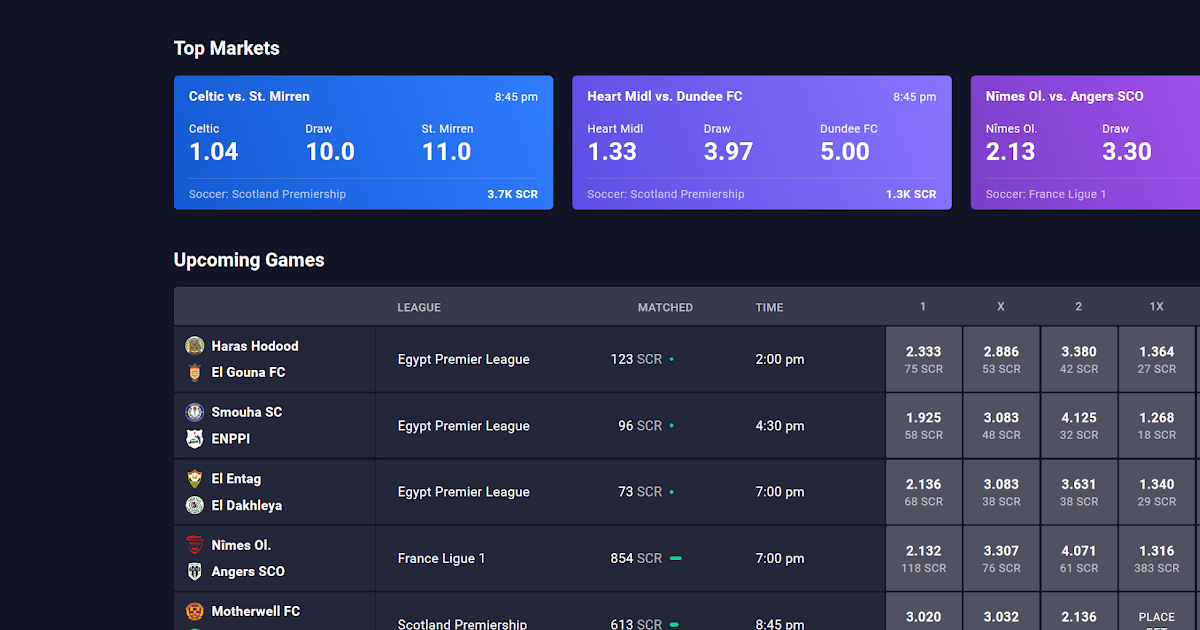Bet on Haras Hodood at 2.333
This screenshot has height=630, width=1200.
tap(924, 359)
